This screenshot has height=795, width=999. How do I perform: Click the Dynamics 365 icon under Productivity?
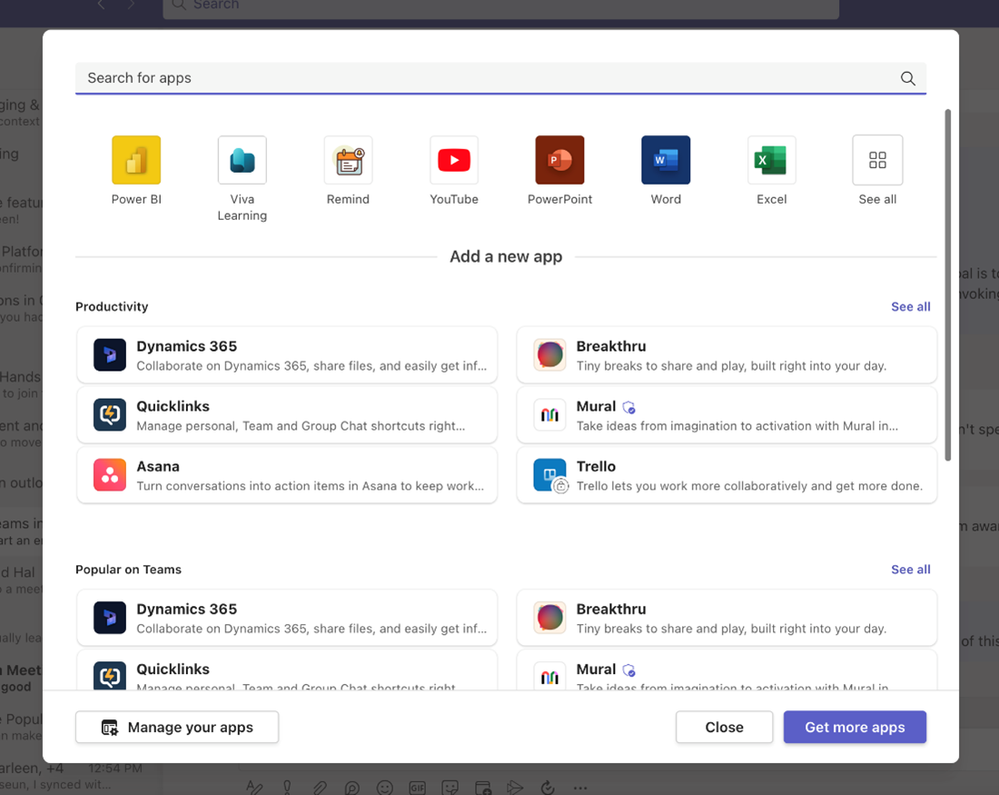click(x=110, y=355)
